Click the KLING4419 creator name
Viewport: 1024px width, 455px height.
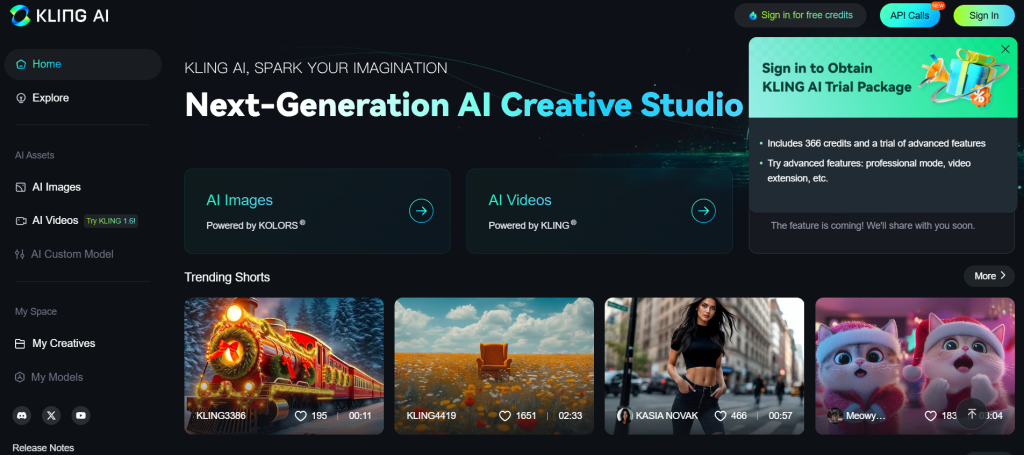[x=431, y=416]
